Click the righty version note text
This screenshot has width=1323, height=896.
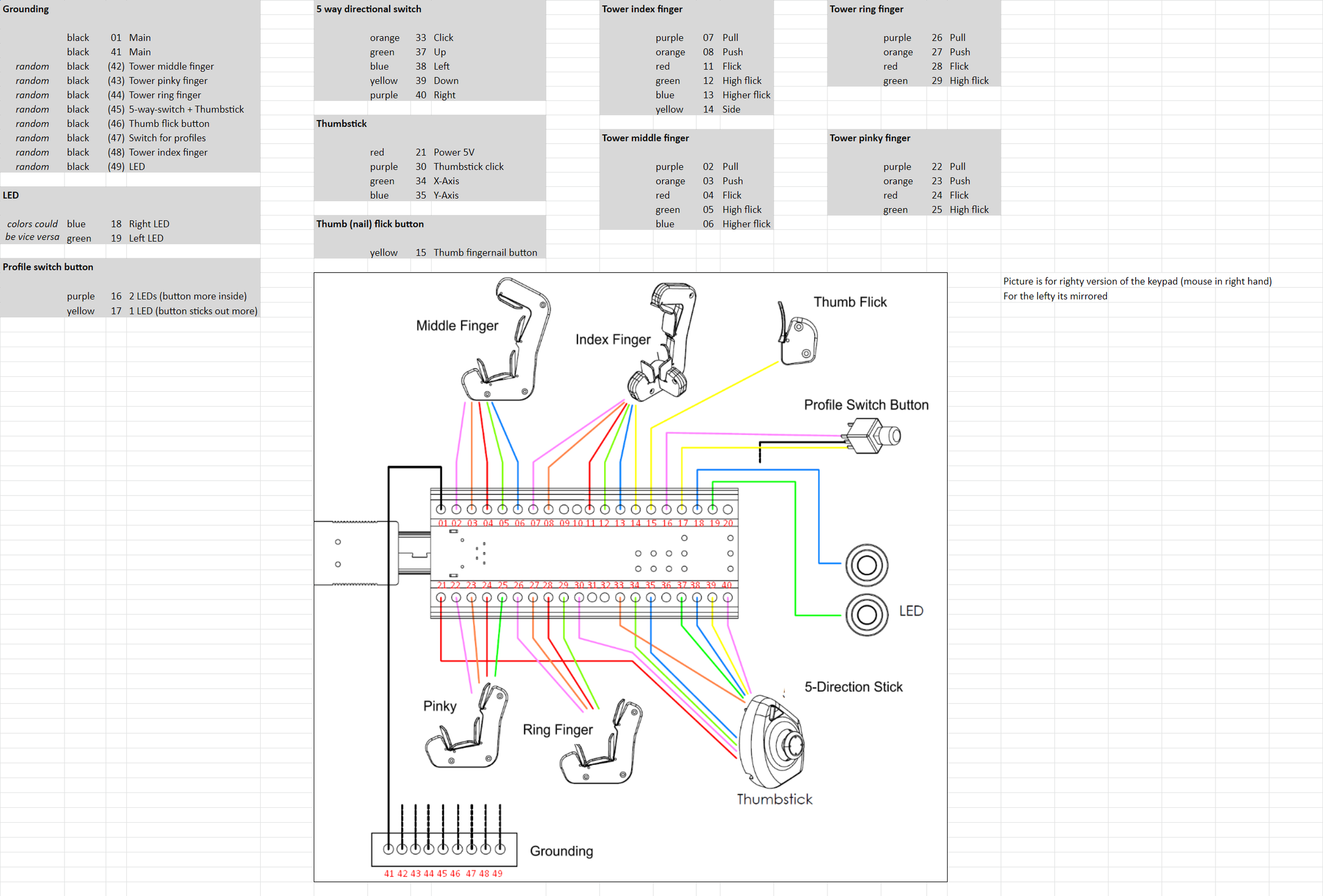coord(1137,281)
